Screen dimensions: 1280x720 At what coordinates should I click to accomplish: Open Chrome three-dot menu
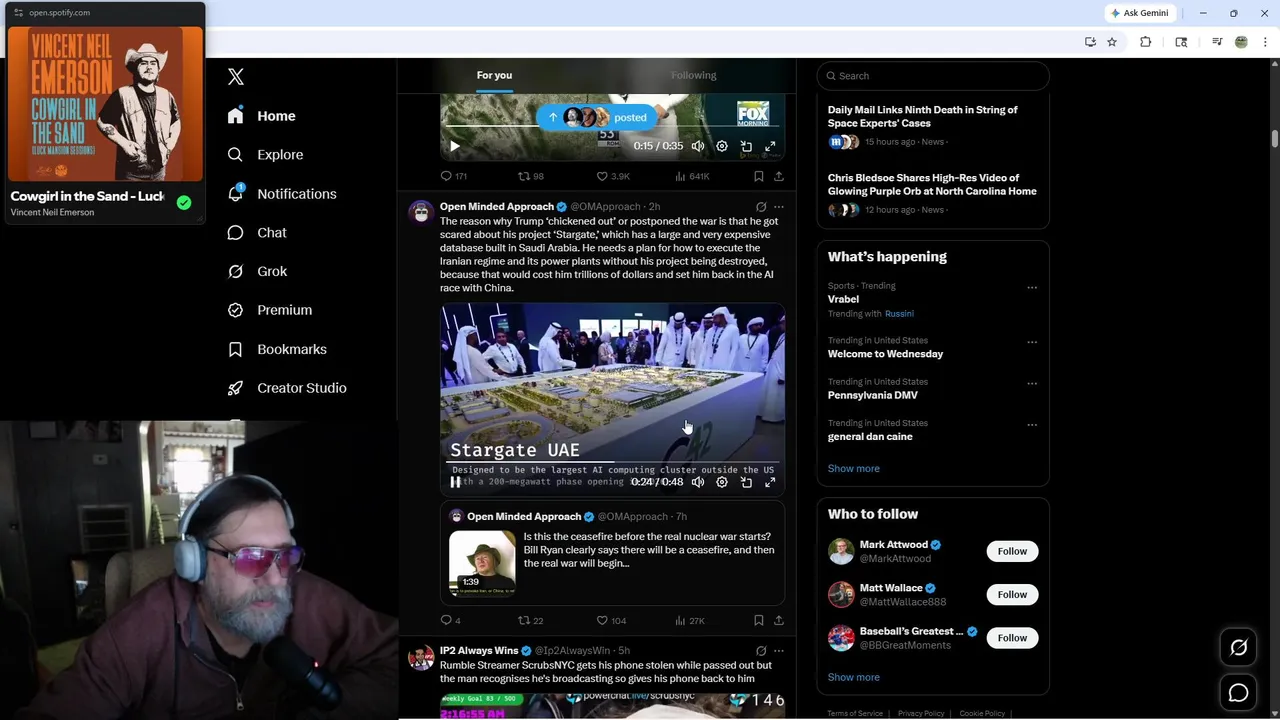tap(1266, 42)
